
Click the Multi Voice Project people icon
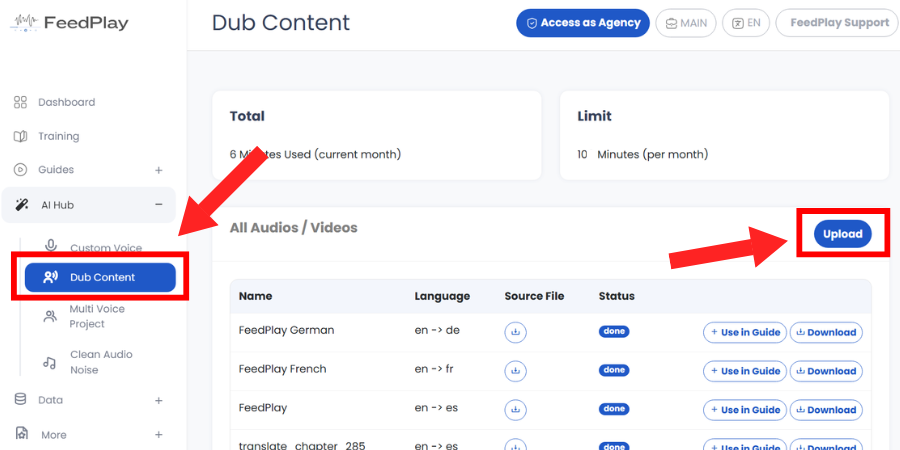[x=51, y=316]
